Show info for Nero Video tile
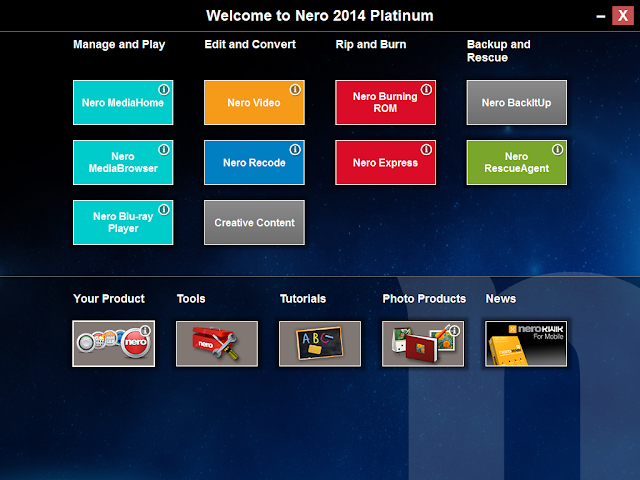The width and height of the screenshot is (640, 480). (295, 89)
